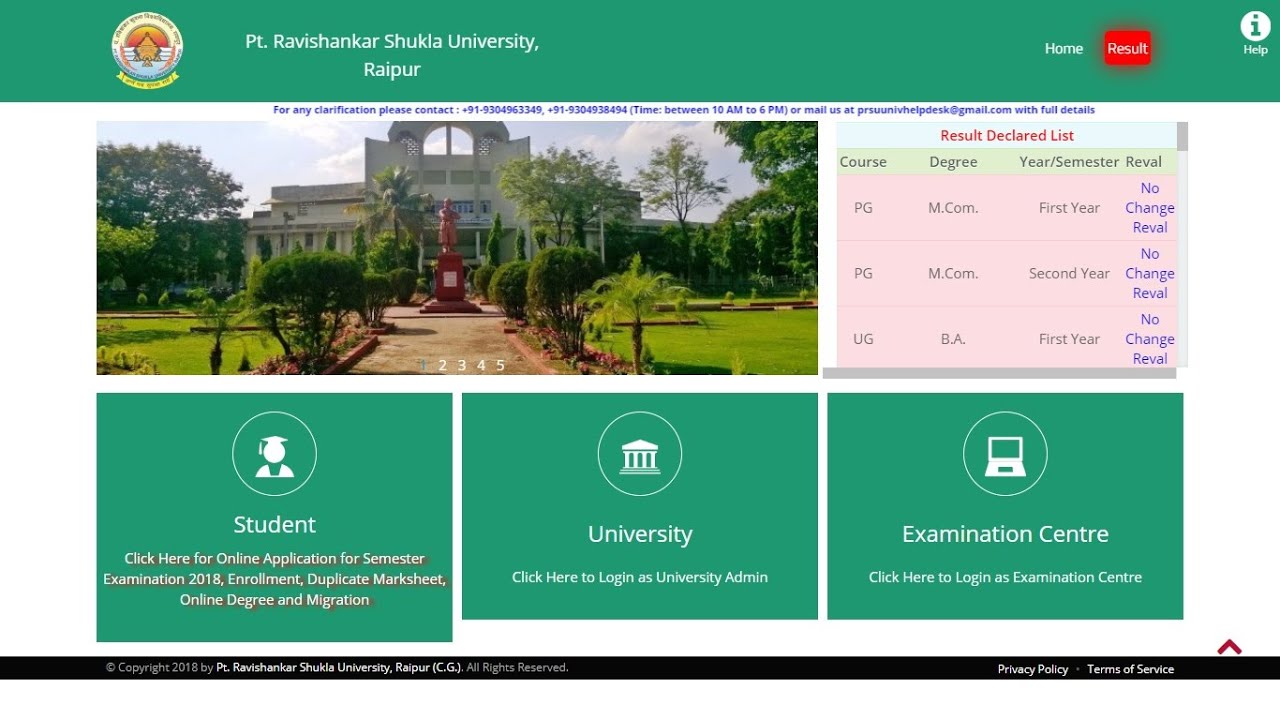Click the university logo emblem
This screenshot has width=1280, height=720.
pos(147,50)
